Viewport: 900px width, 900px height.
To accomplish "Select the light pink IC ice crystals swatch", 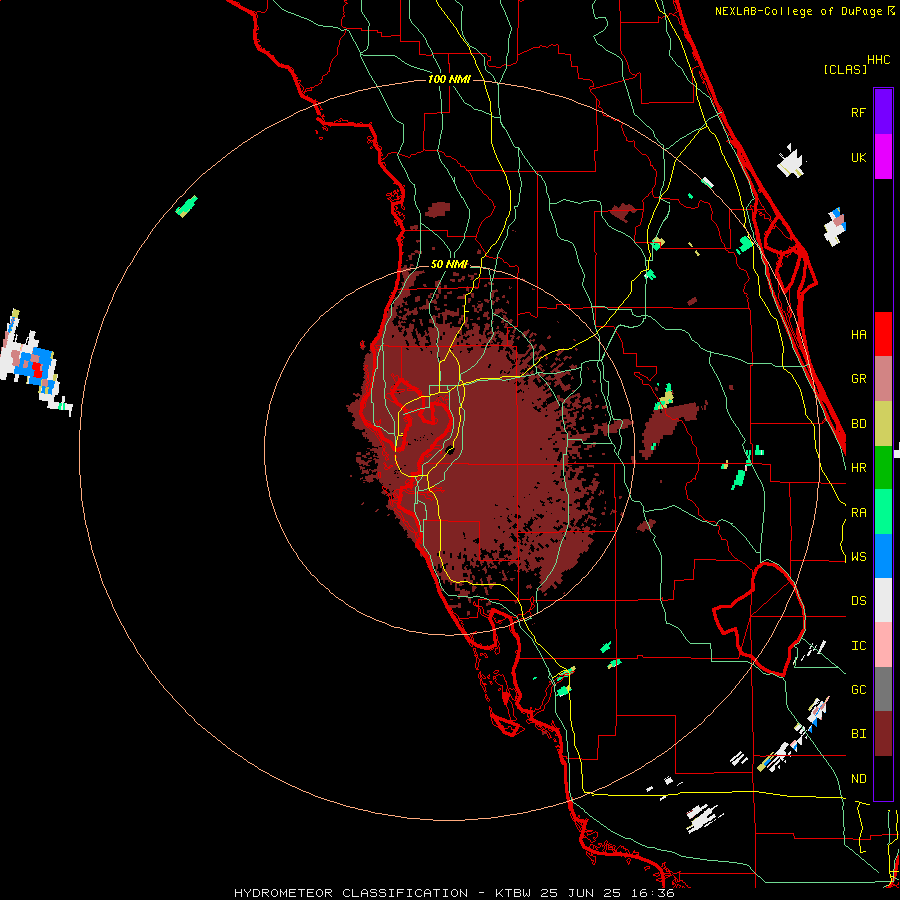I will 883,645.
